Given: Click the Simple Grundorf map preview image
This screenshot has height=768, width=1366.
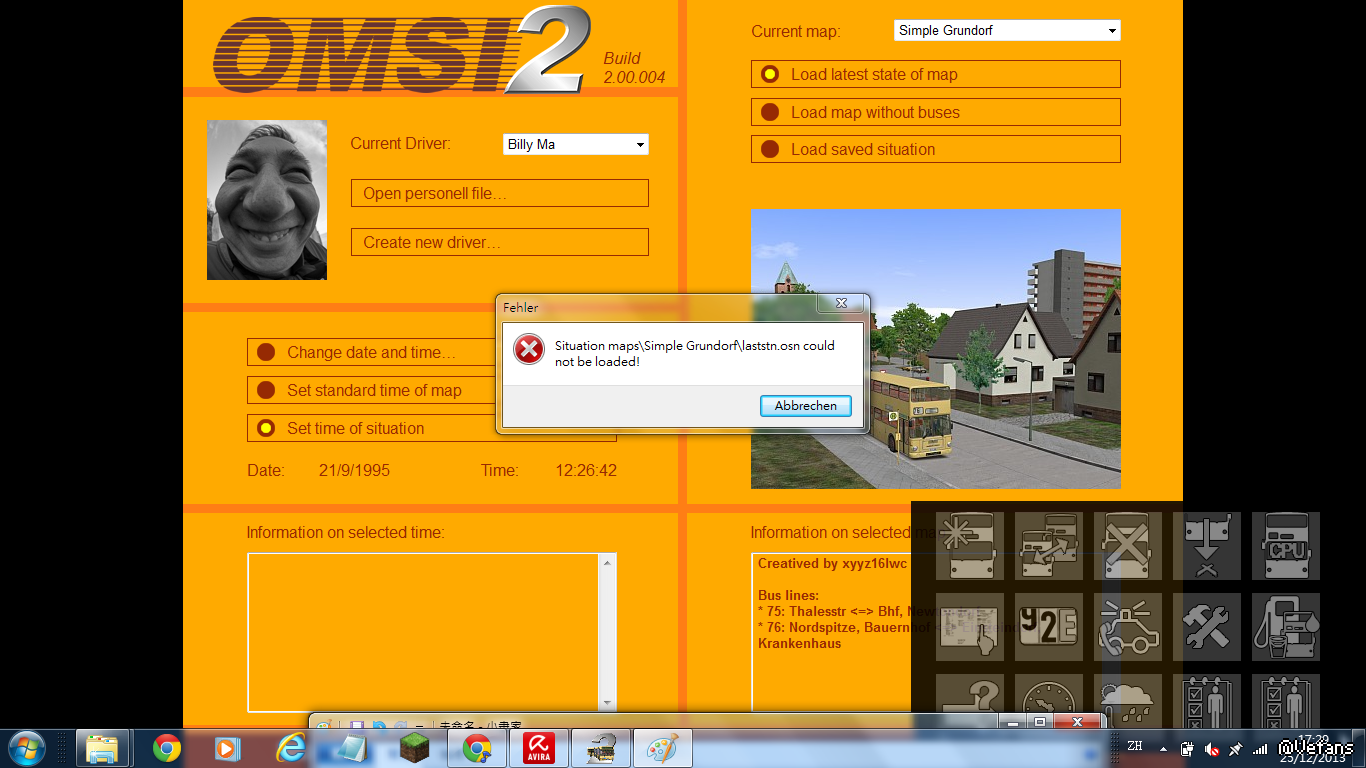Looking at the screenshot, I should pyautogui.click(x=936, y=349).
